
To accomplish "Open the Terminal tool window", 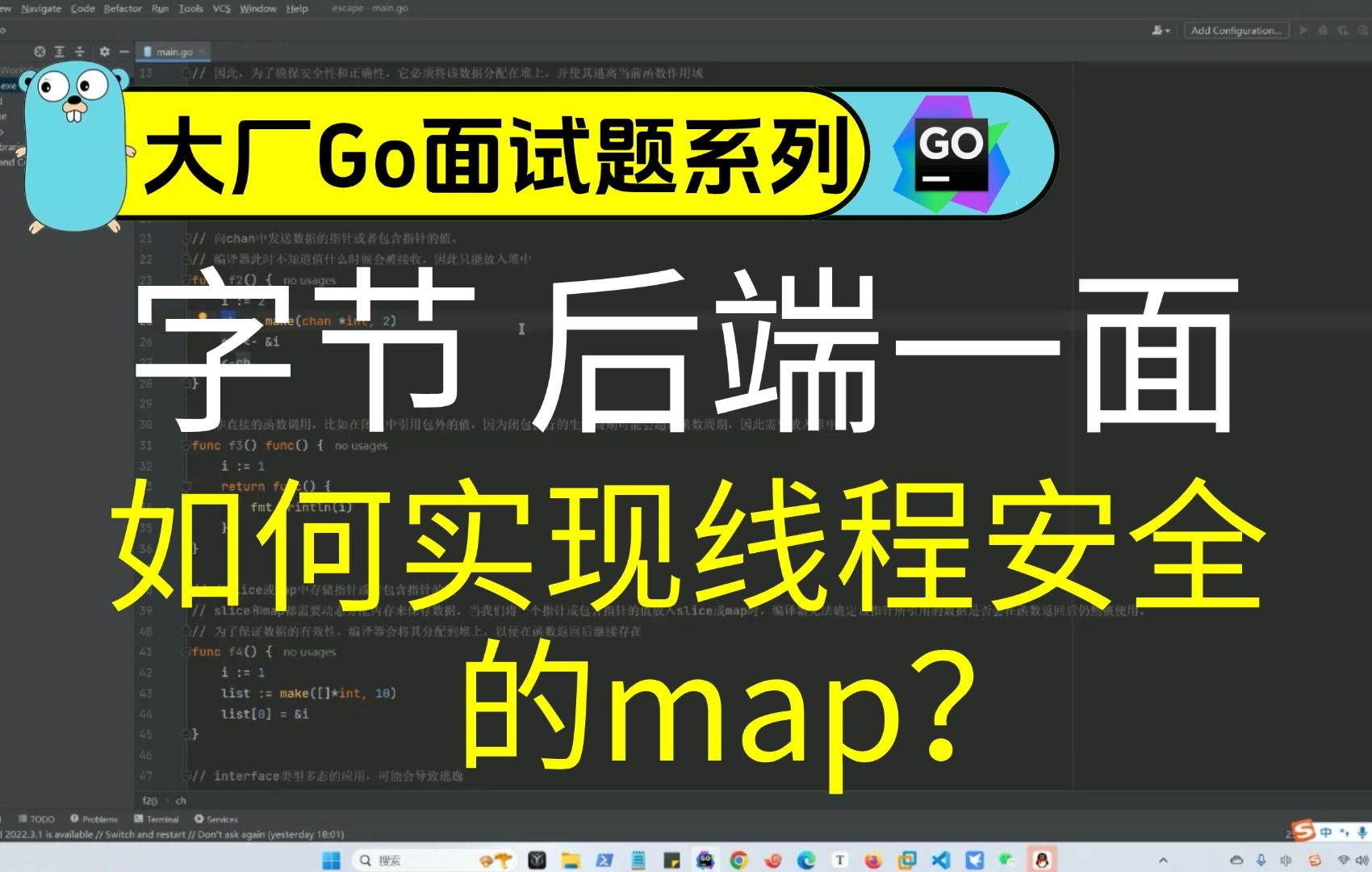I will 155,819.
